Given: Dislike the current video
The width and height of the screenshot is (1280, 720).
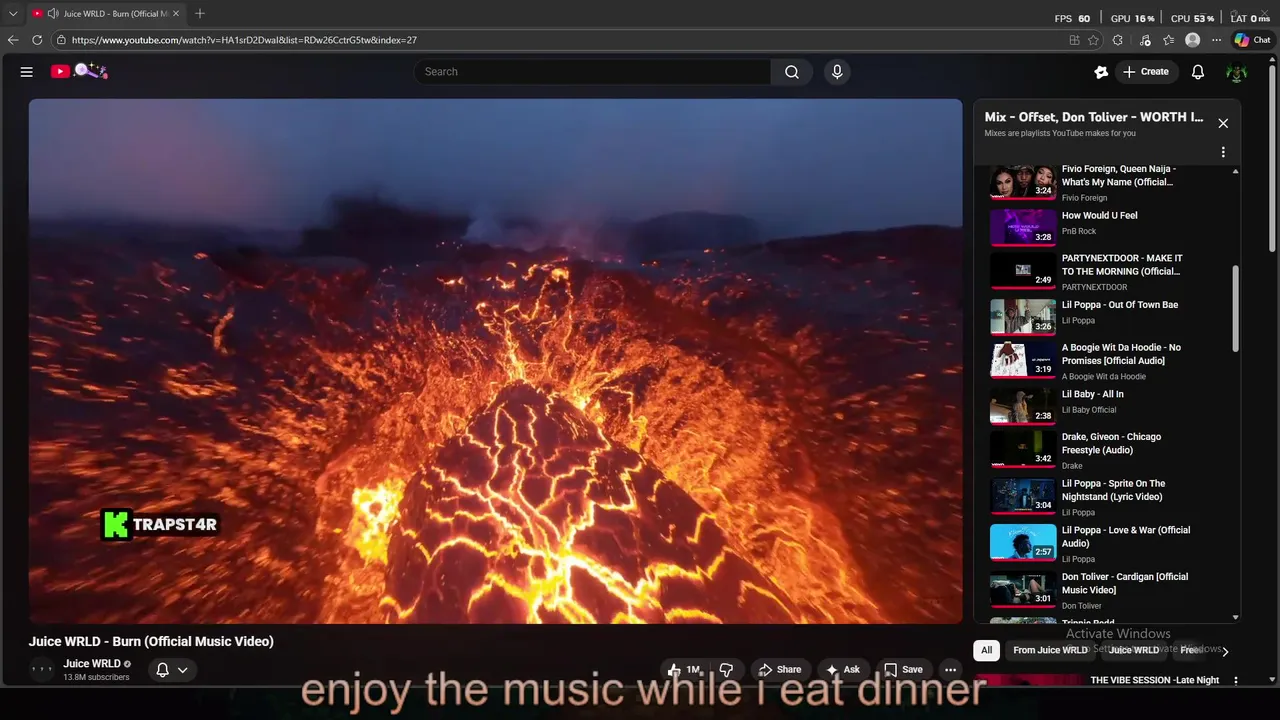Looking at the screenshot, I should [x=727, y=670].
